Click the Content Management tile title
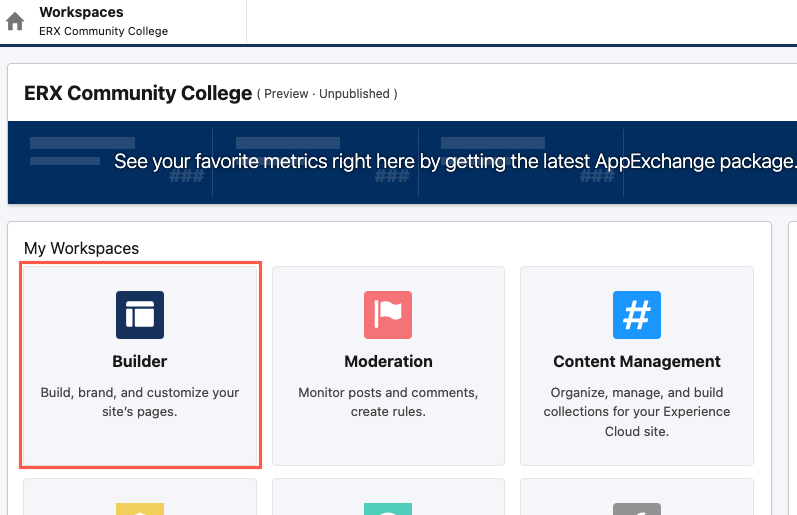The height and width of the screenshot is (515, 797). click(x=636, y=361)
